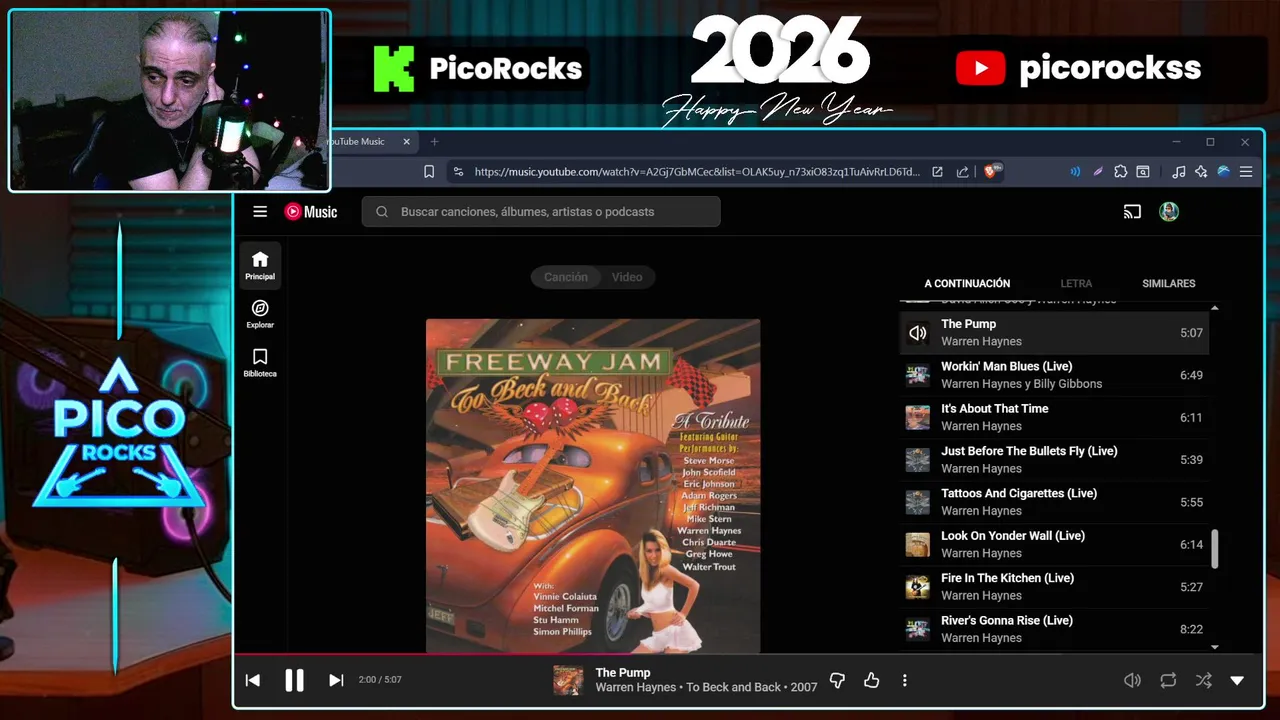
Task: Select the A CONTINUACIÓN tab
Action: [x=967, y=284]
